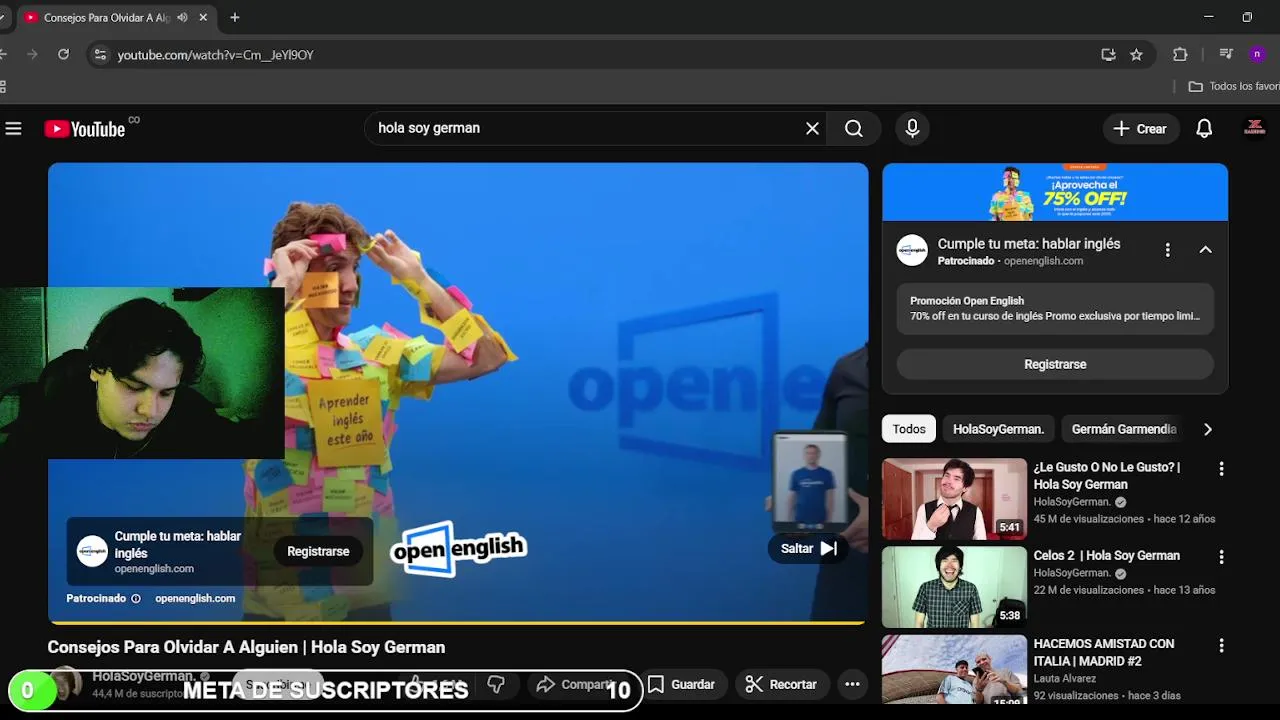
Task: Open the browser media control icon
Action: point(1226,54)
